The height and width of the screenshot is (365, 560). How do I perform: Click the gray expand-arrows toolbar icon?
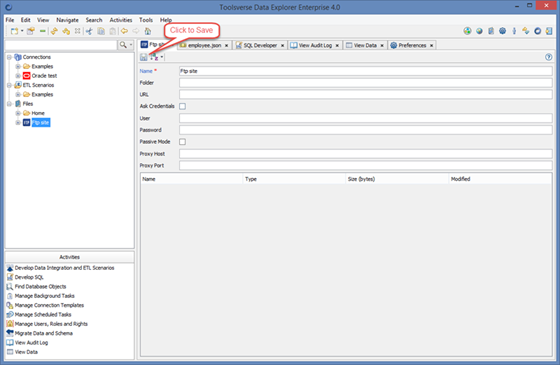click(x=78, y=31)
